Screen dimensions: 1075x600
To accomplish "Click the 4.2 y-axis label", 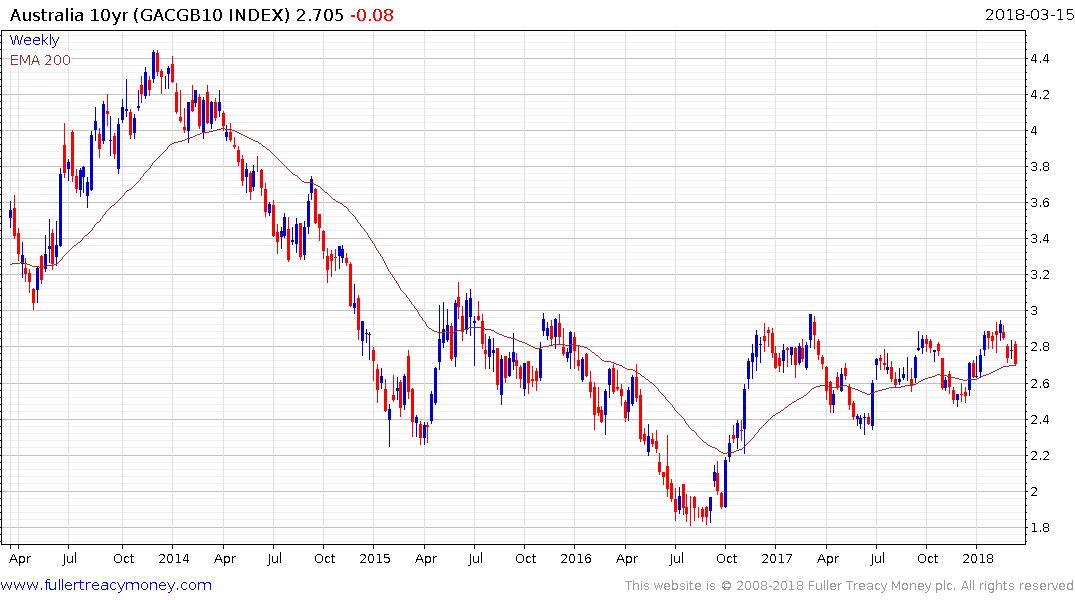I will [1039, 95].
